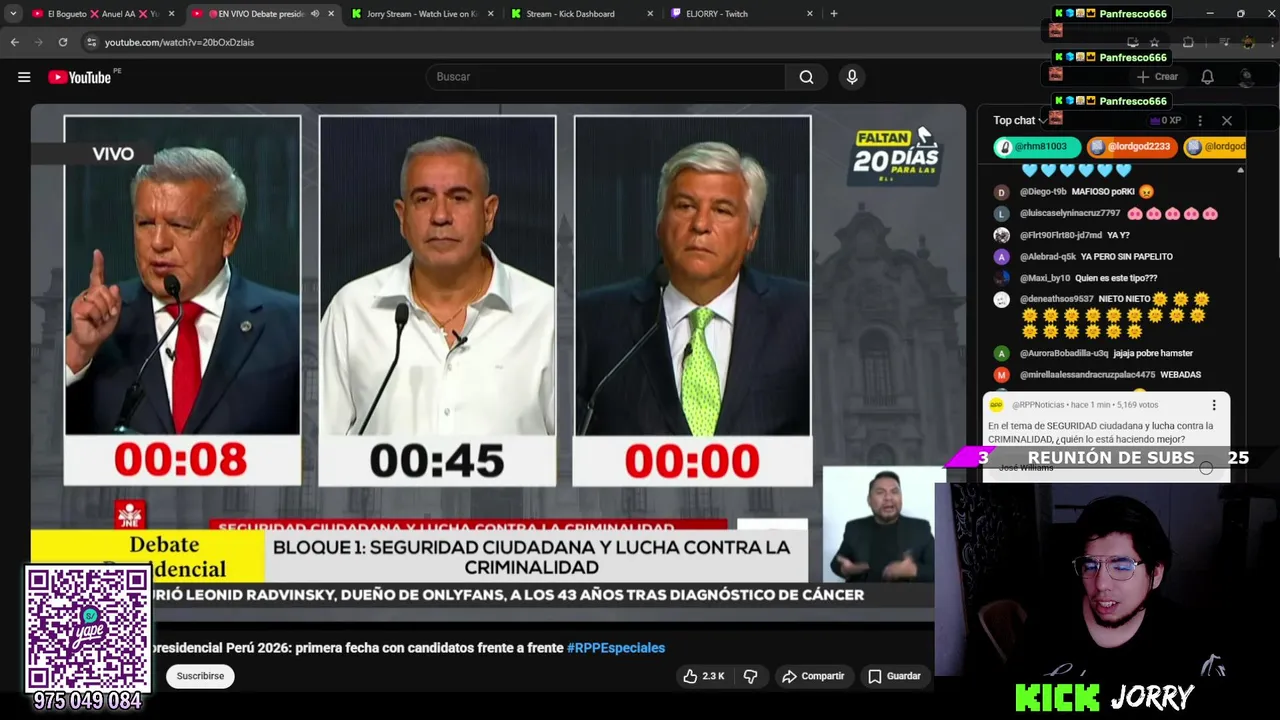Start voice search with the microphone icon
This screenshot has height=720, width=1280.
852,77
